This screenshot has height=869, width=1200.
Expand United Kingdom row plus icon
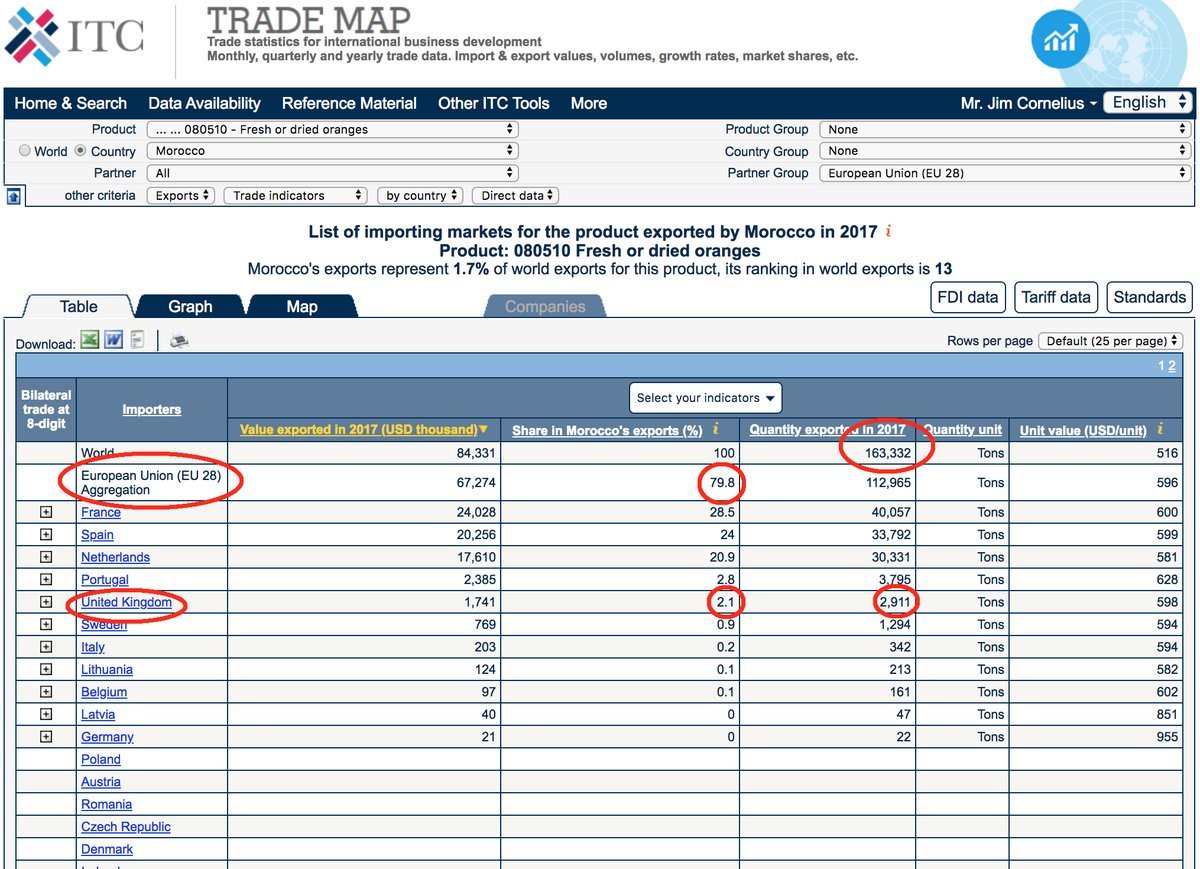[x=46, y=602]
